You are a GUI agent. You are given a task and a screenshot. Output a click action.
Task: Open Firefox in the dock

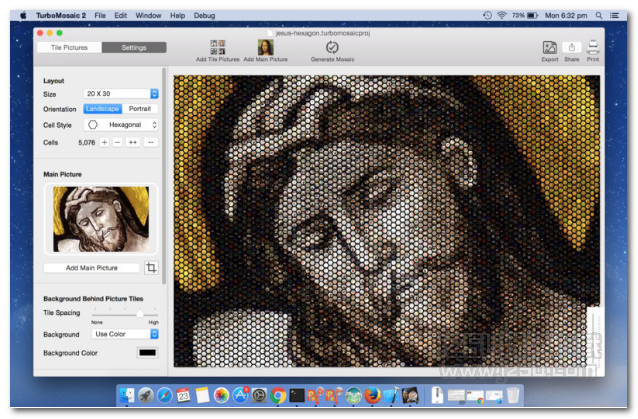tap(372, 395)
